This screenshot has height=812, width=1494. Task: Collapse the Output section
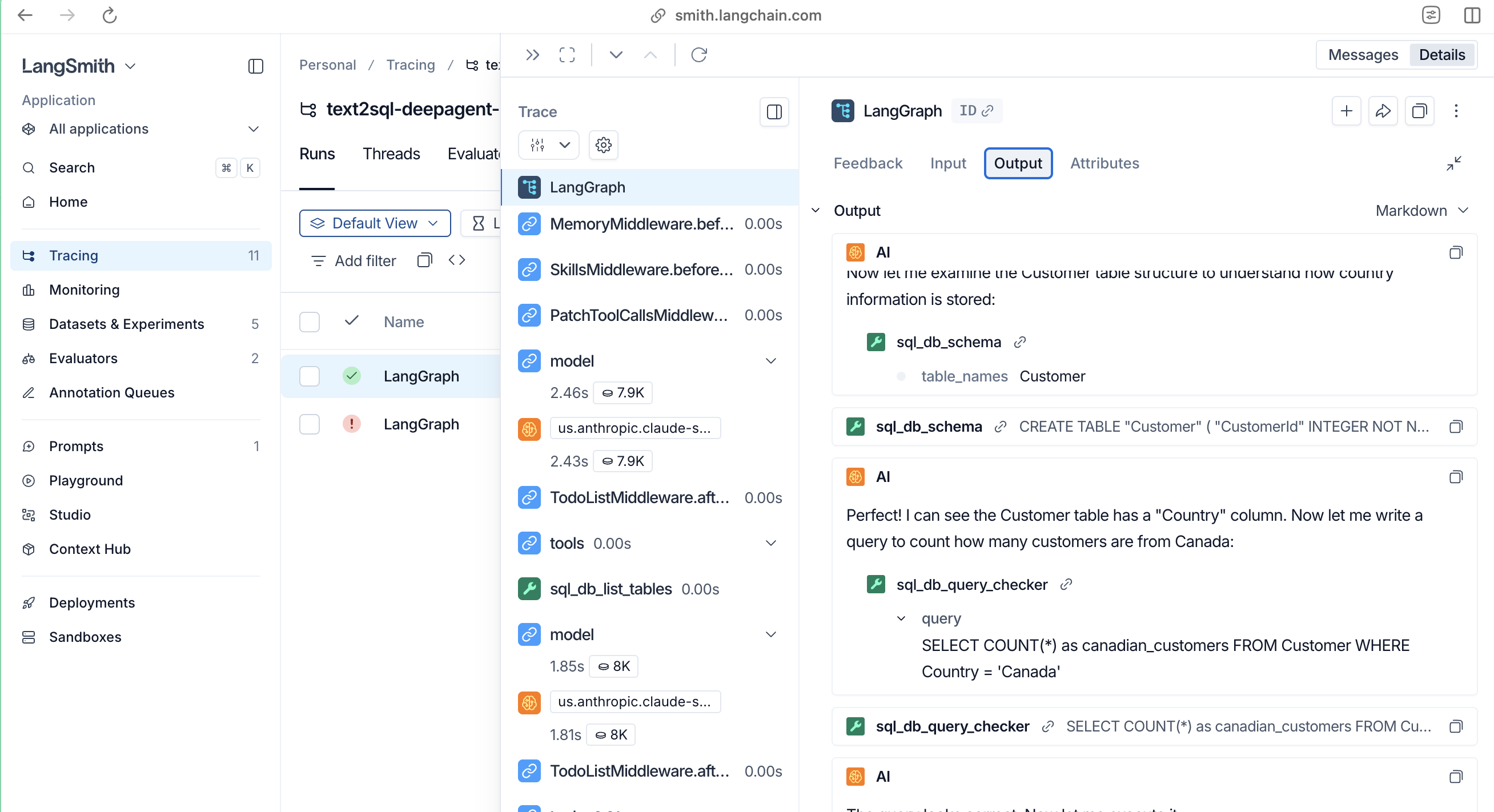point(816,211)
